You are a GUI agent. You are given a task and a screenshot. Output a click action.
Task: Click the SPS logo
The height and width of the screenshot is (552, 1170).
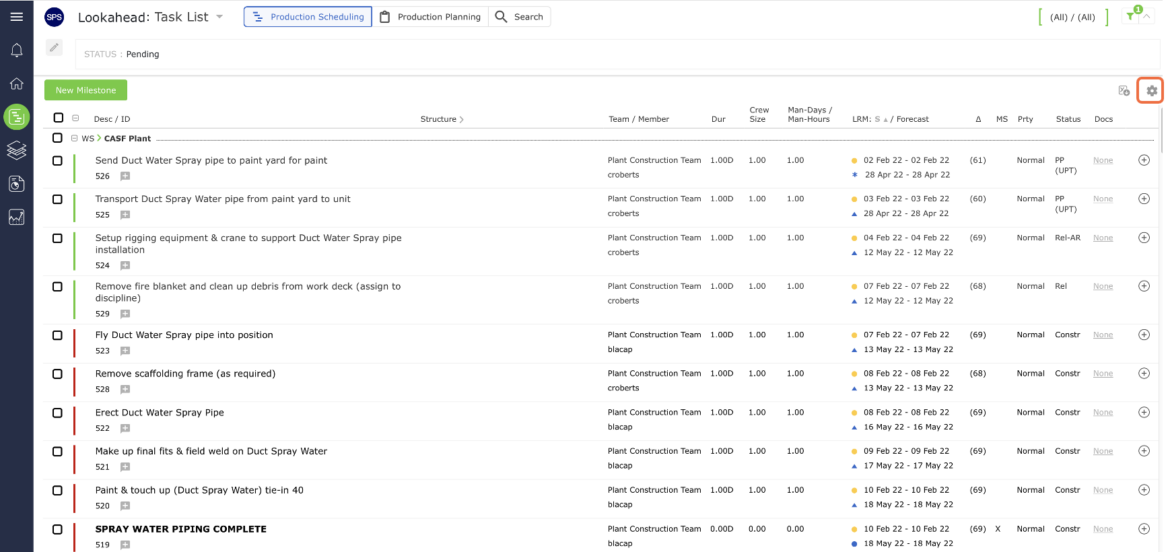point(54,16)
